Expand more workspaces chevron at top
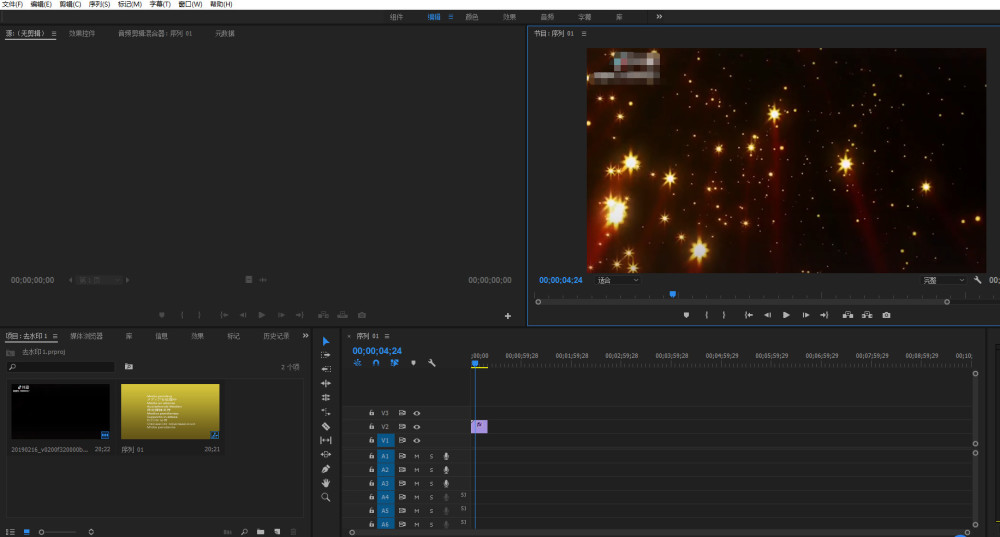This screenshot has width=1000, height=537. [x=659, y=17]
